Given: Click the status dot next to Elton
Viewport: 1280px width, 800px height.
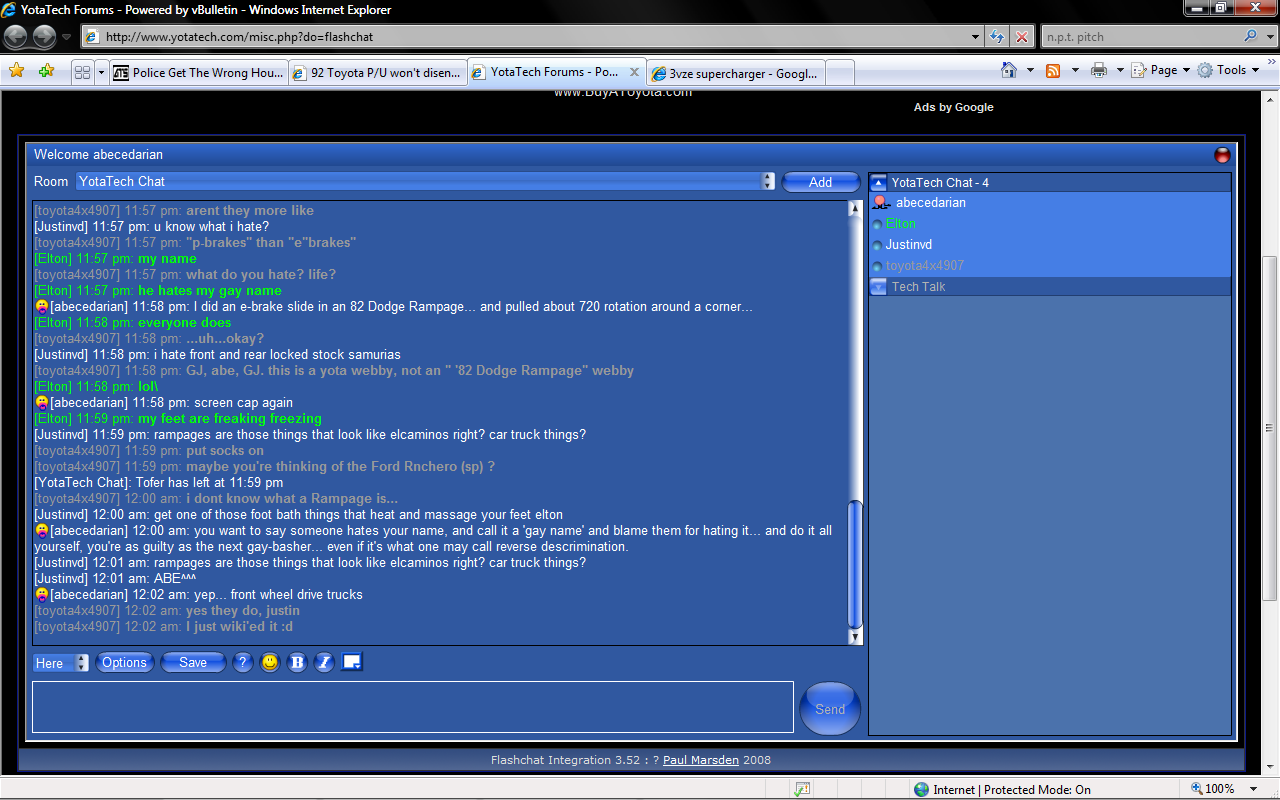Looking at the screenshot, I should (x=878, y=224).
